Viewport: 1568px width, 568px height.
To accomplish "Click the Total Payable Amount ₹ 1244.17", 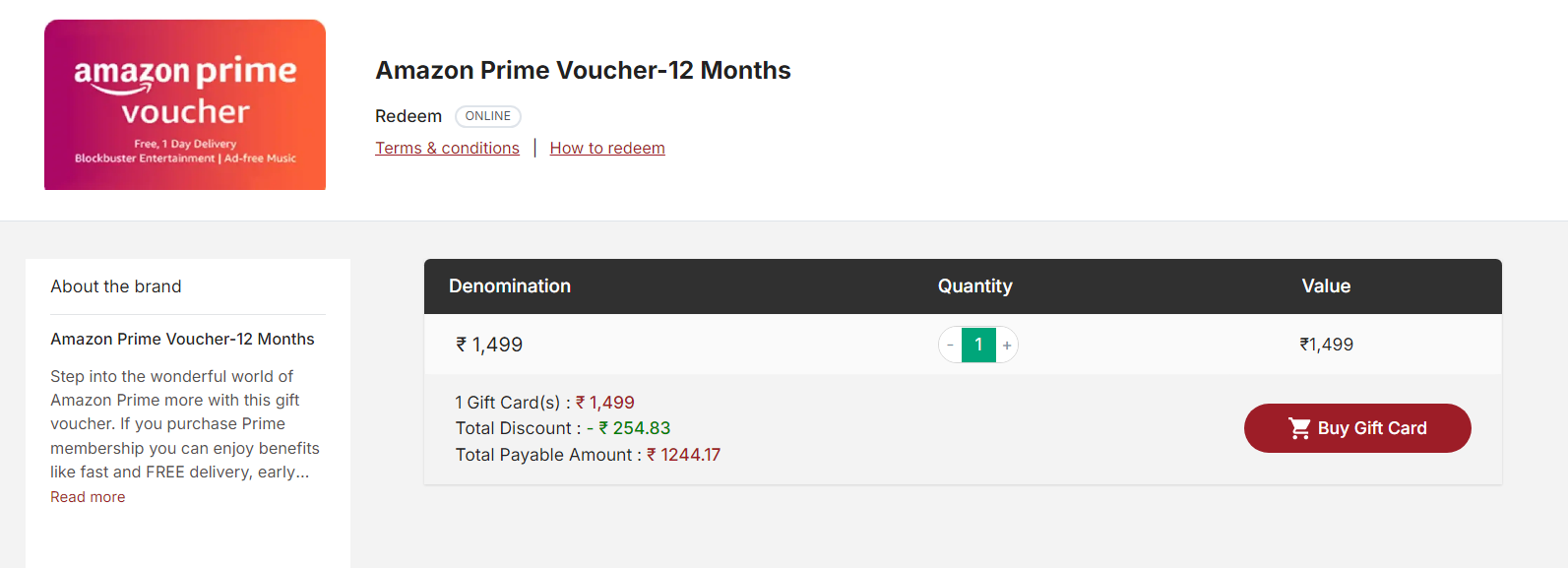I will click(683, 455).
